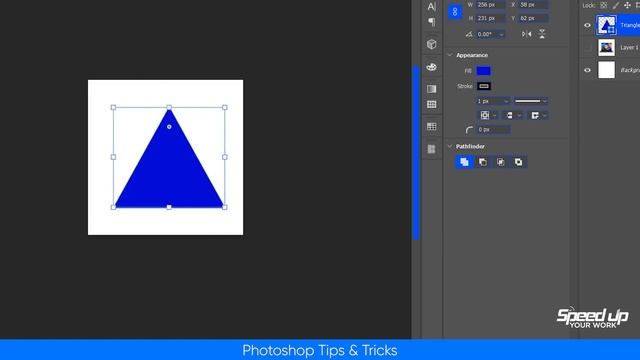640x360 pixels.
Task: Lock transparent pixels in Layers panel
Action: point(603,5)
